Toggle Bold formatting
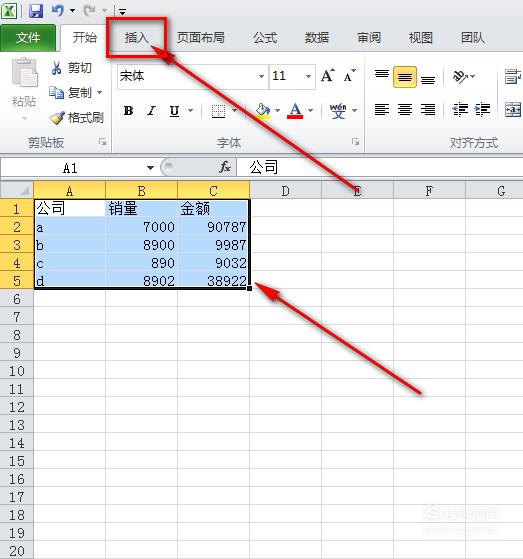This screenshot has height=559, width=523. (x=128, y=111)
